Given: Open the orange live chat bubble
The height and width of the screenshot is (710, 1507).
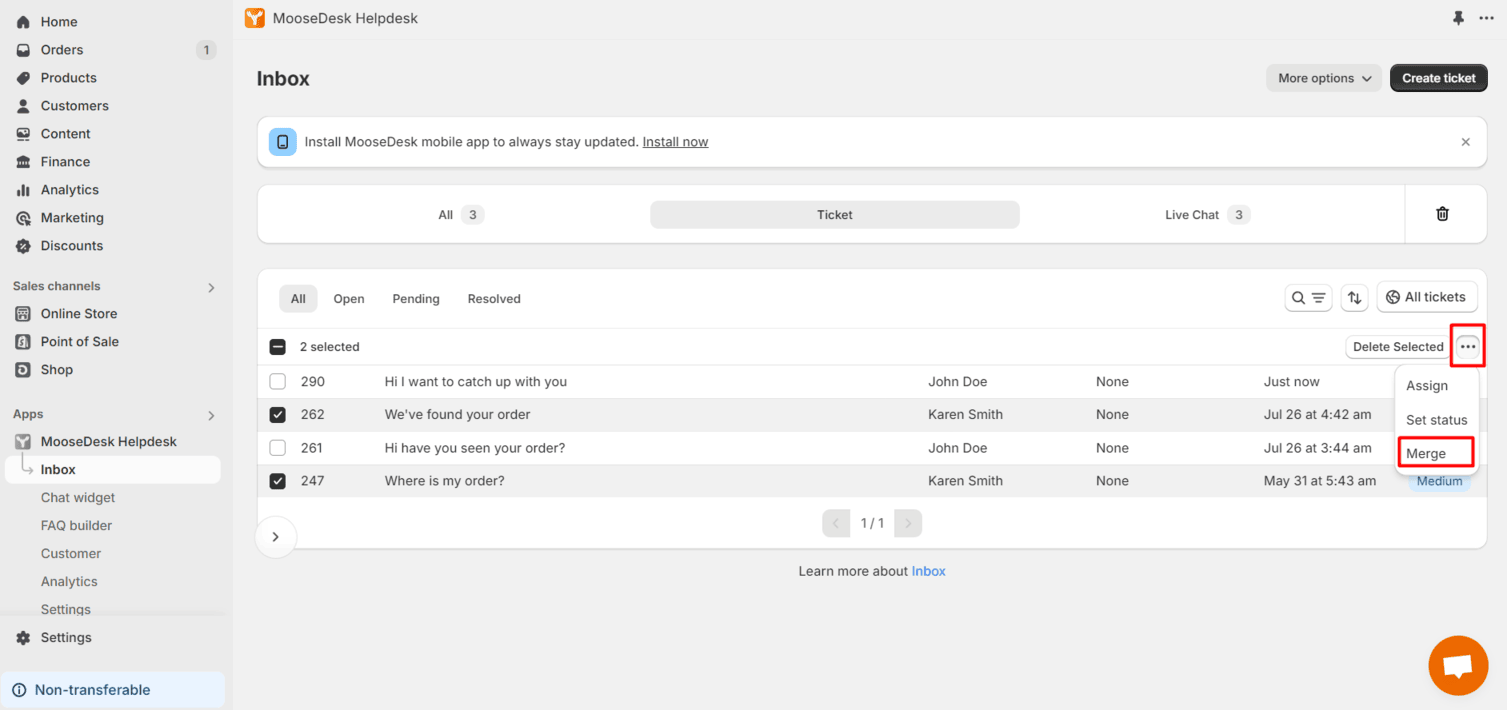Looking at the screenshot, I should pyautogui.click(x=1458, y=665).
